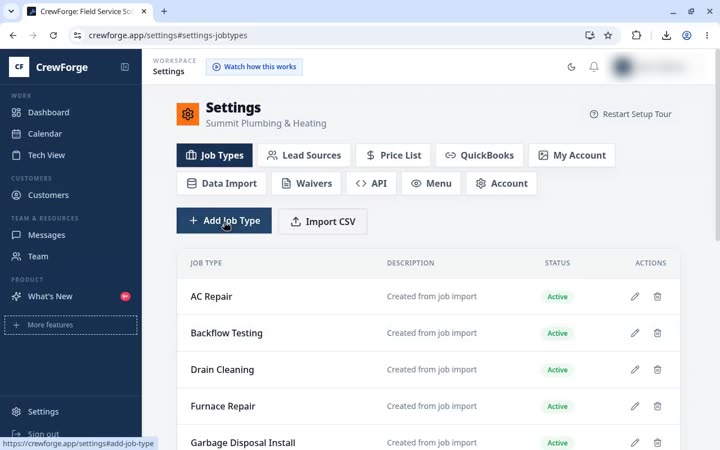This screenshot has height=450, width=720.
Task: Delete the Drain Cleaning job type
Action: pos(657,370)
